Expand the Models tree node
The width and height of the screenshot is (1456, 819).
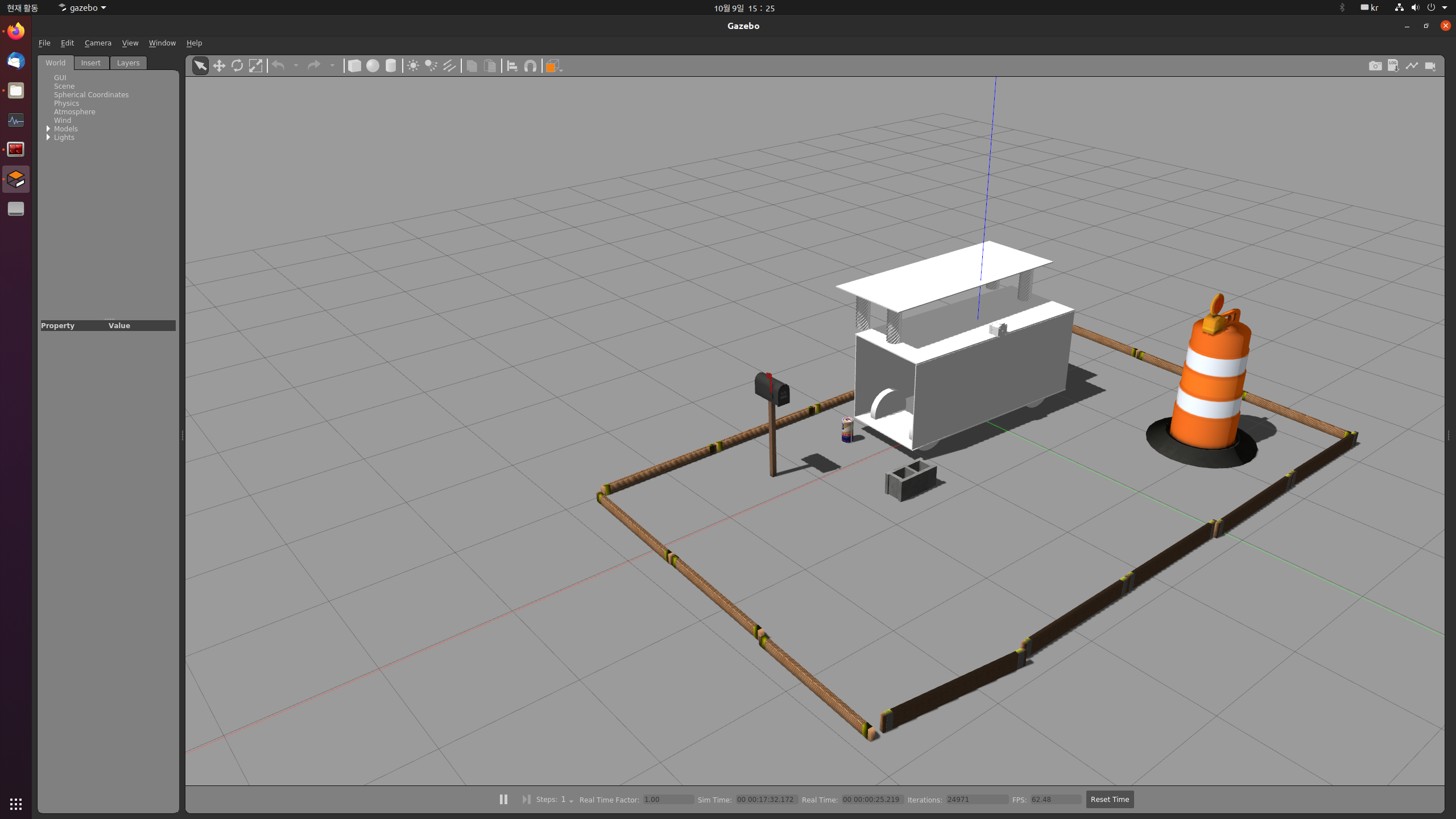[48, 129]
